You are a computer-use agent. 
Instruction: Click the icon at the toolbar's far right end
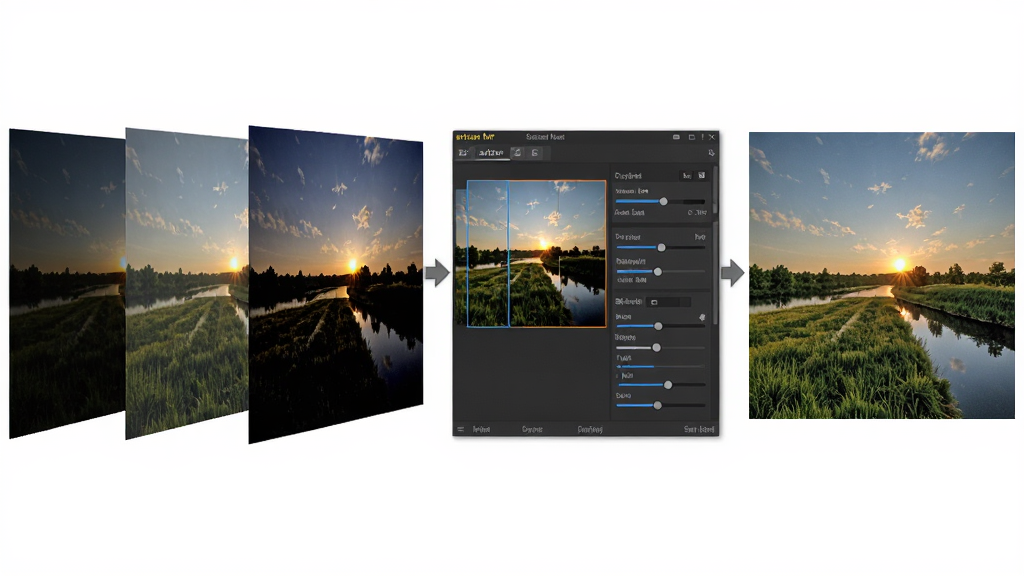[x=711, y=153]
